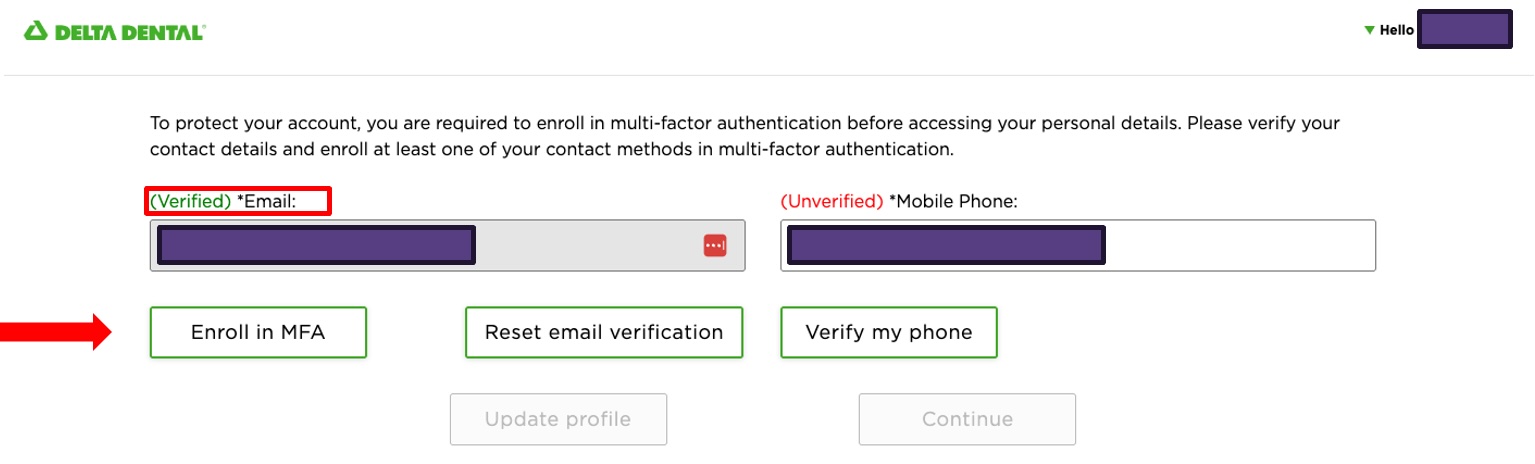Click the password manager icon in the Email field

click(x=714, y=246)
